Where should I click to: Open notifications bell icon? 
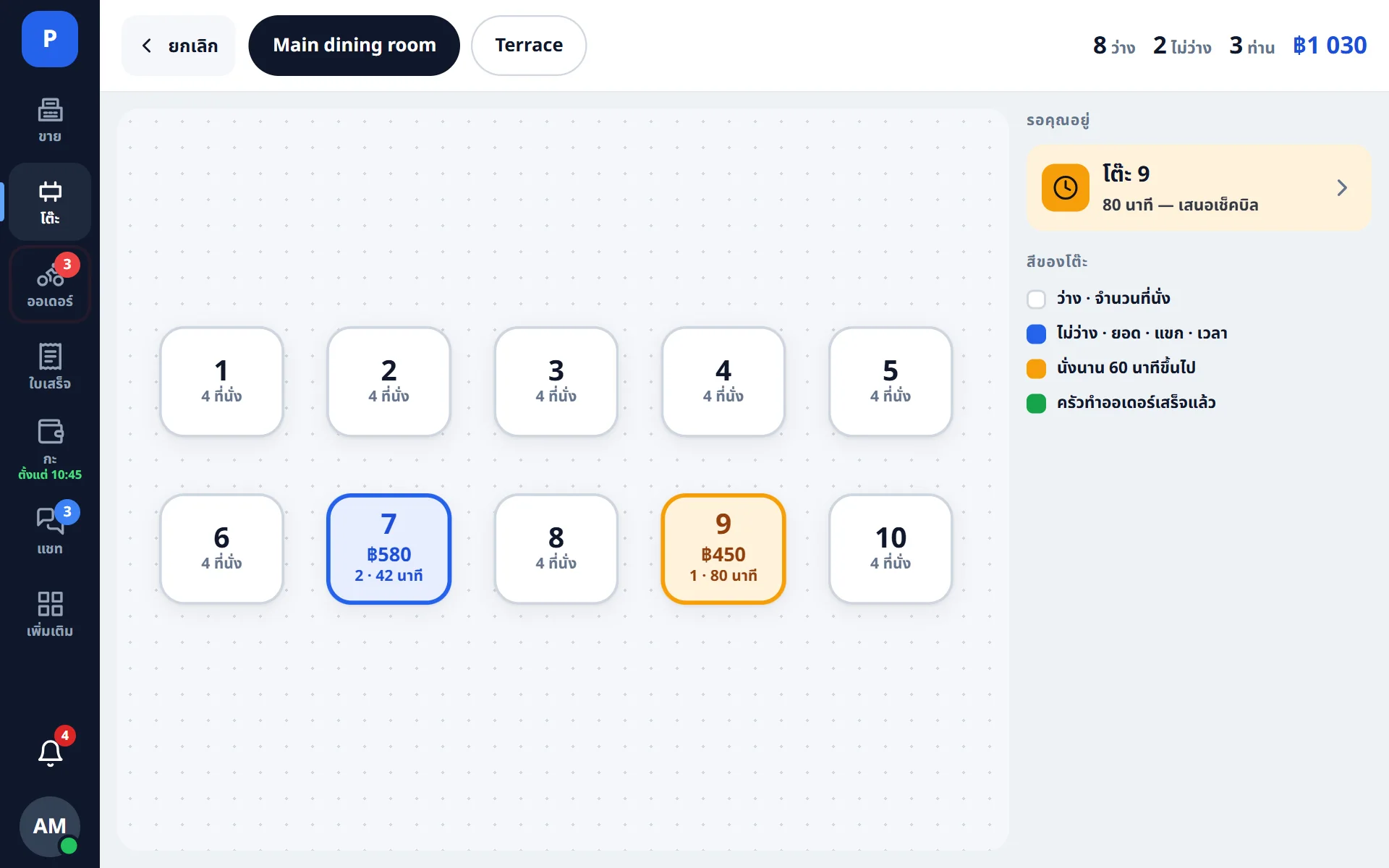(50, 753)
